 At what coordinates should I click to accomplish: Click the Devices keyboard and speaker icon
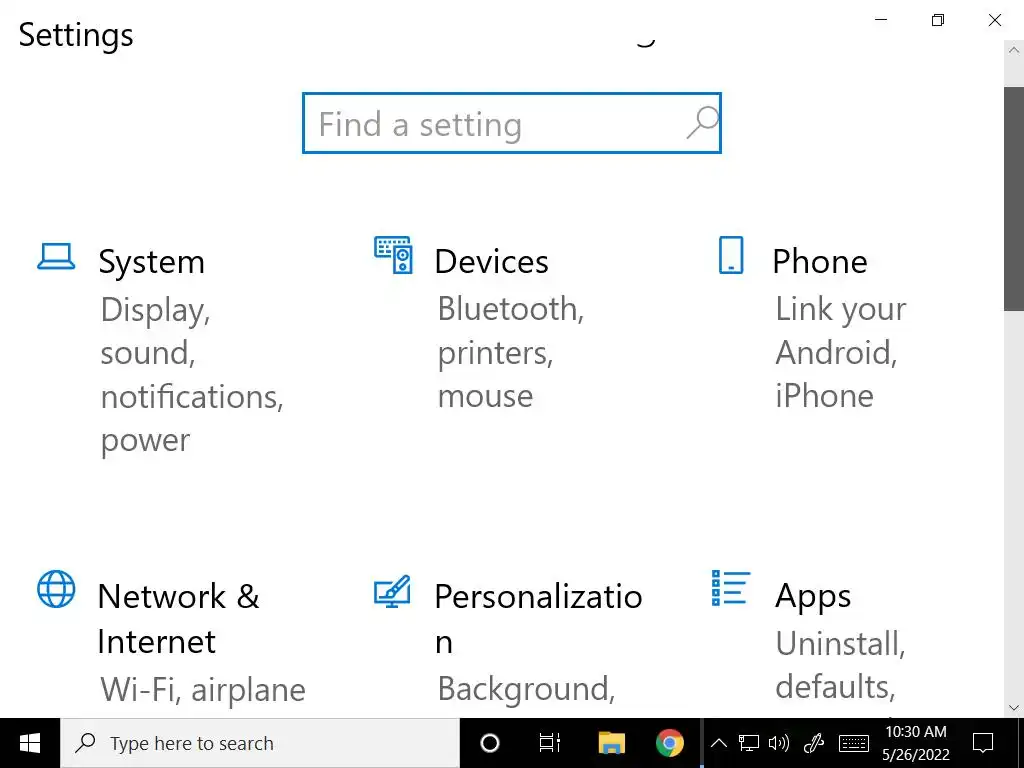pyautogui.click(x=393, y=256)
